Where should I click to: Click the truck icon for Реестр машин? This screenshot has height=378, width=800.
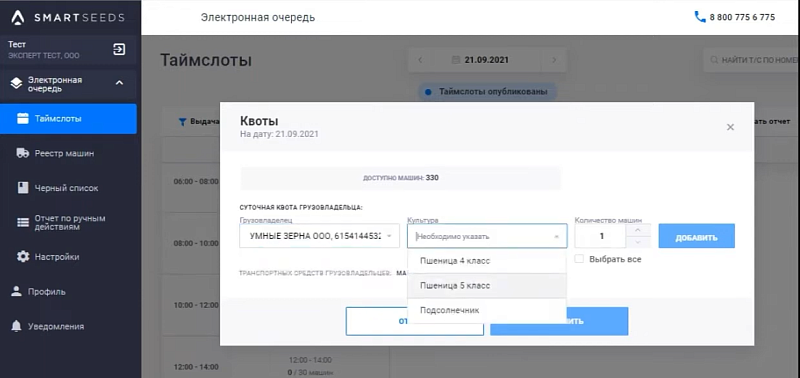coord(22,153)
